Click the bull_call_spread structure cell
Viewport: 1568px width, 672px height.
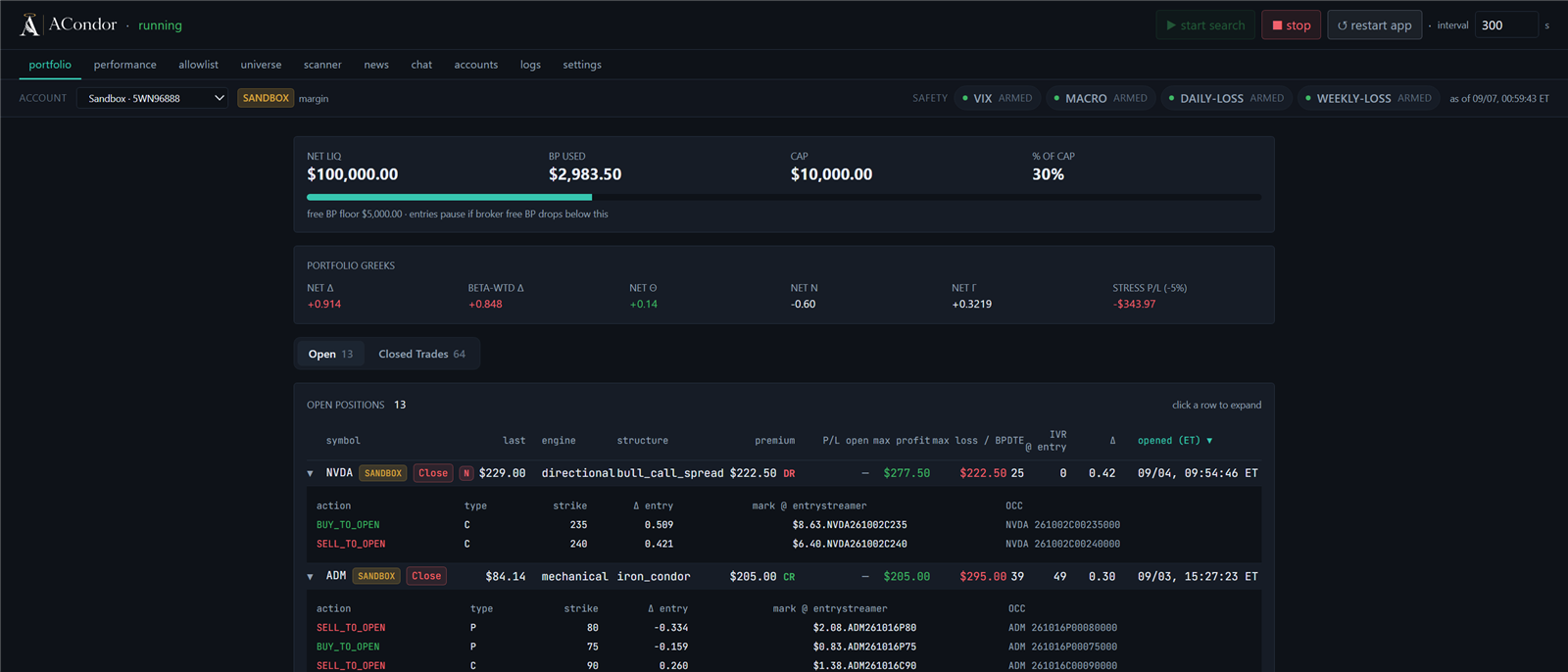click(x=670, y=473)
